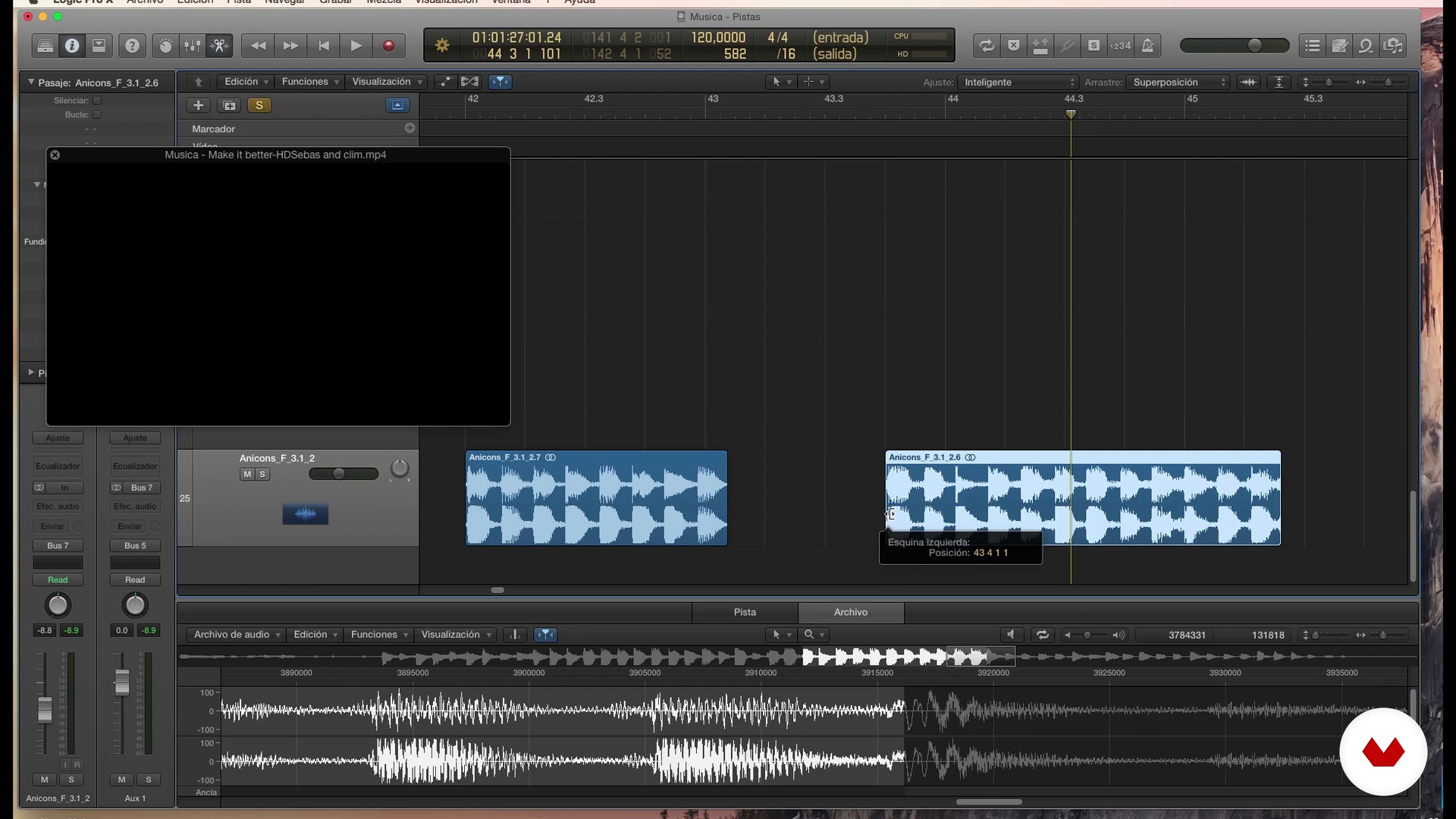Enable the Bucle checkbox
1456x819 pixels.
[97, 115]
